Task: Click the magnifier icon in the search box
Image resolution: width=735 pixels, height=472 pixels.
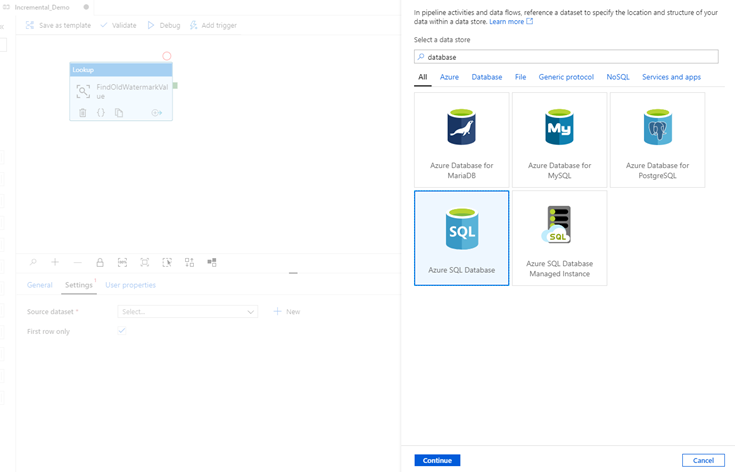Action: coord(421,57)
